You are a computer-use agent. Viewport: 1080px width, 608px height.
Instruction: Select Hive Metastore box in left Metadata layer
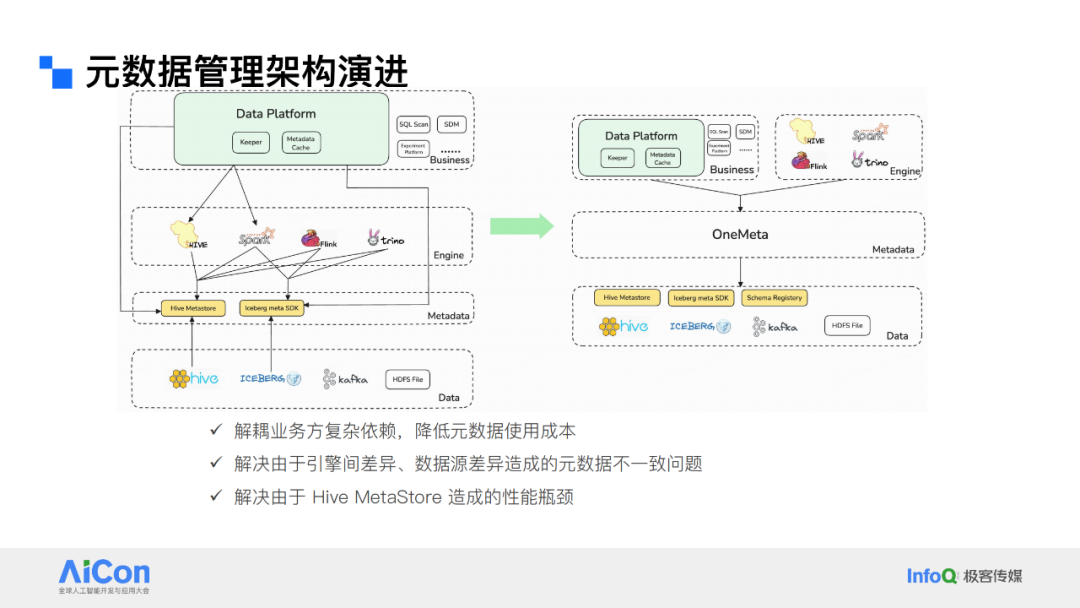[194, 308]
